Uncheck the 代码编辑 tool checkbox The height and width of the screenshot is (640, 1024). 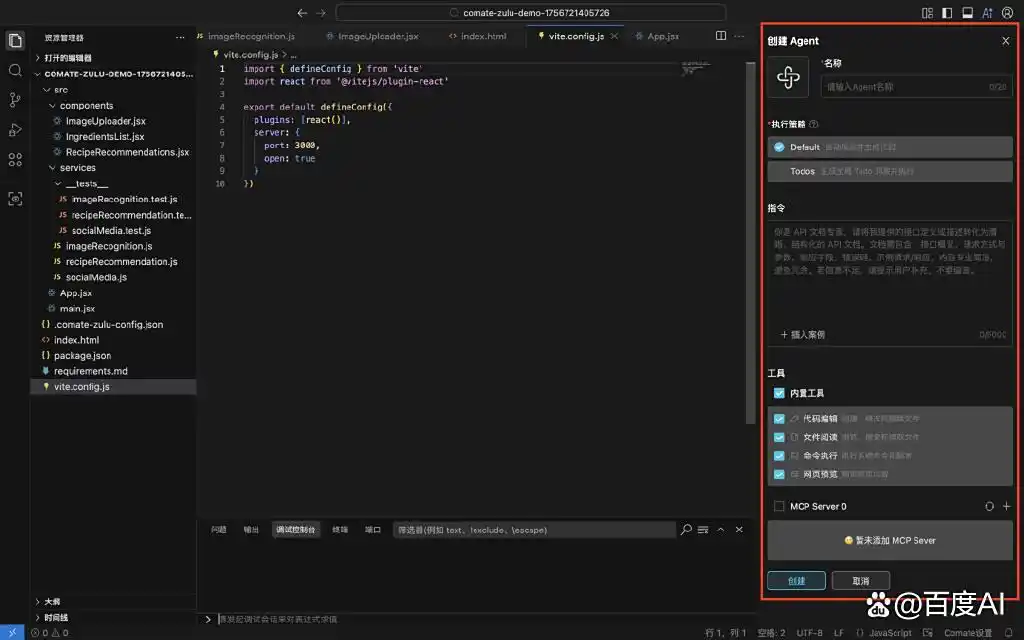coord(779,419)
